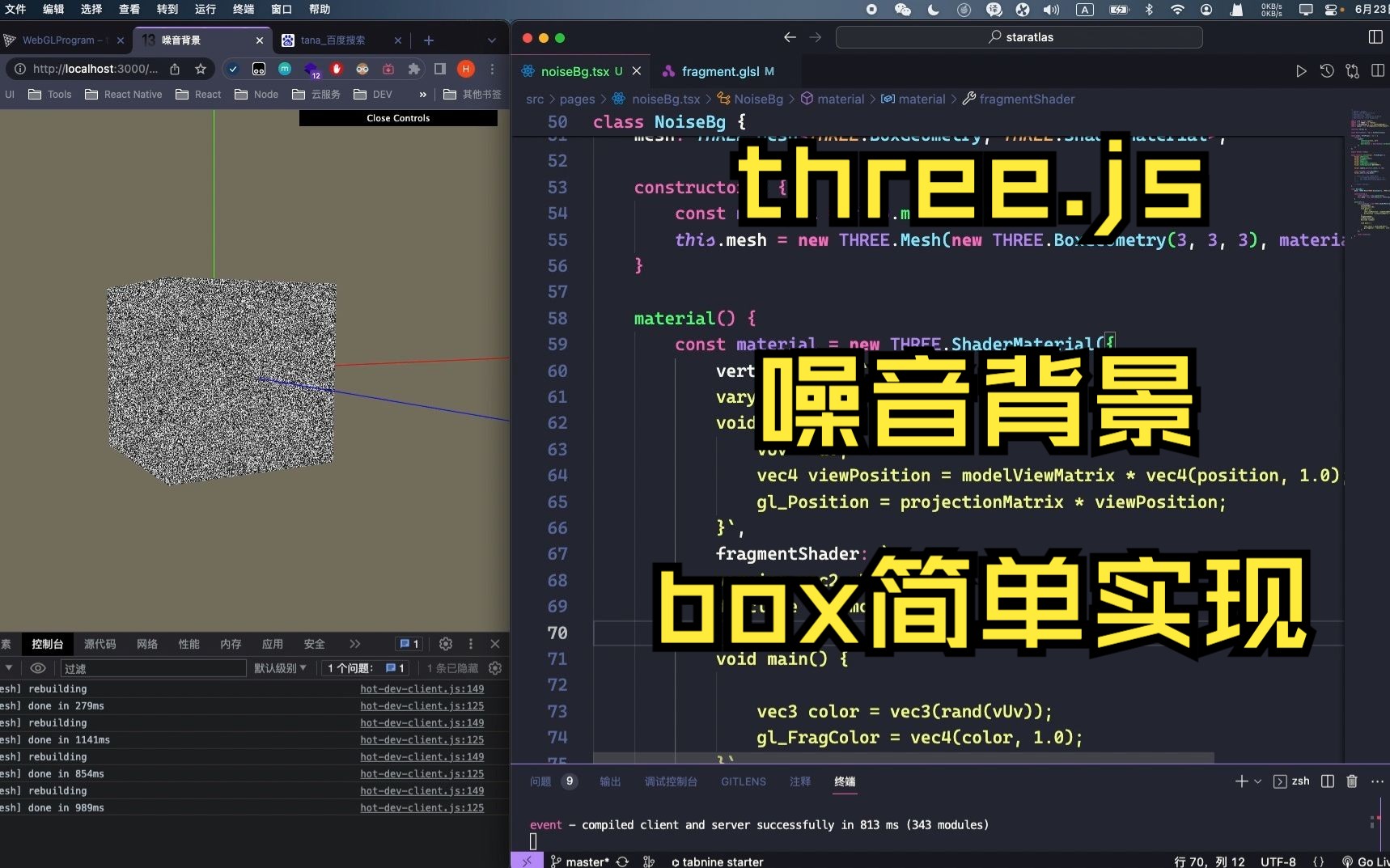This screenshot has height=868, width=1390.
Task: Toggle the eye icon to create live expression
Action: tap(37, 669)
